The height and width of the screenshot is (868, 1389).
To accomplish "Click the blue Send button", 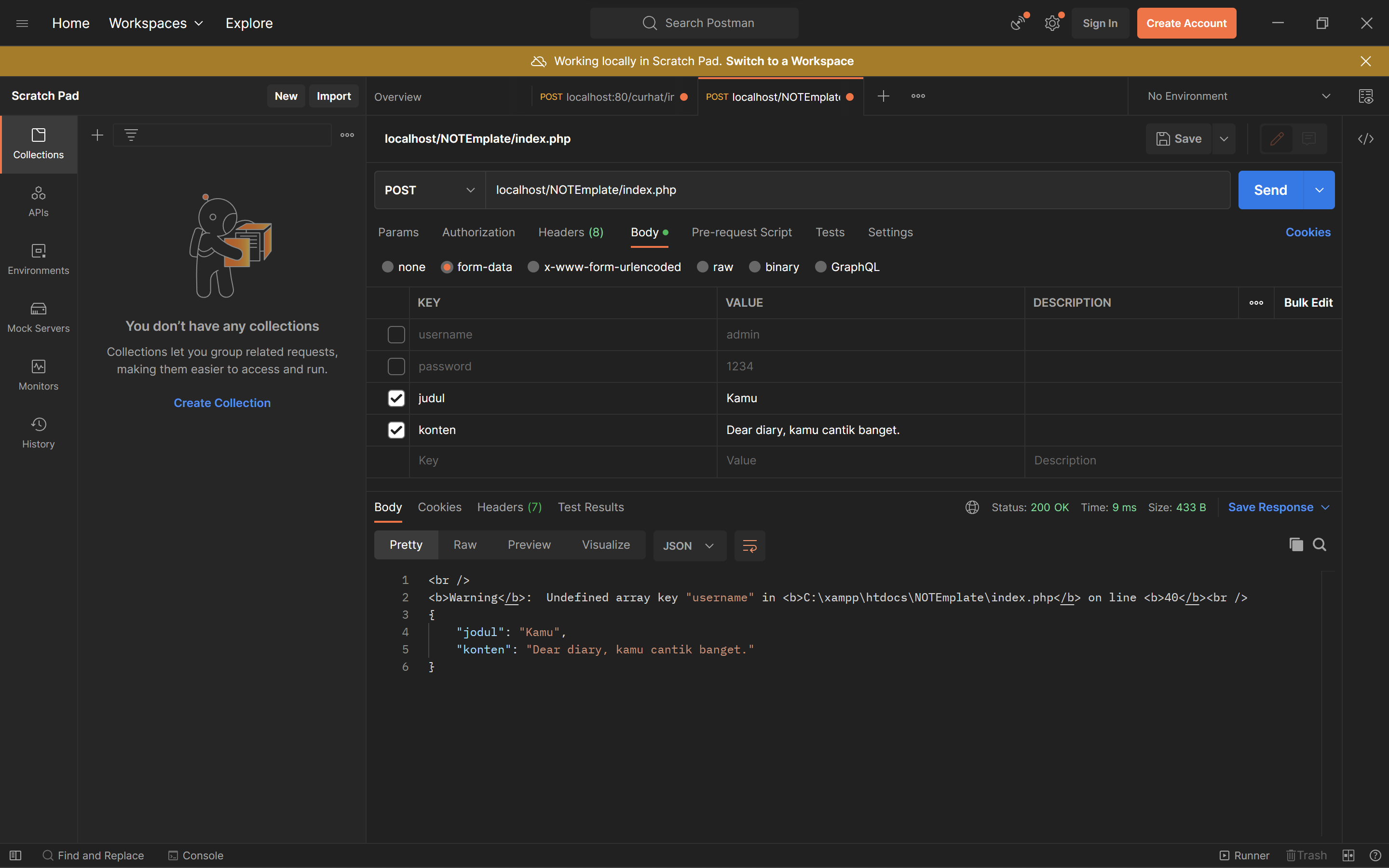I will (x=1270, y=190).
